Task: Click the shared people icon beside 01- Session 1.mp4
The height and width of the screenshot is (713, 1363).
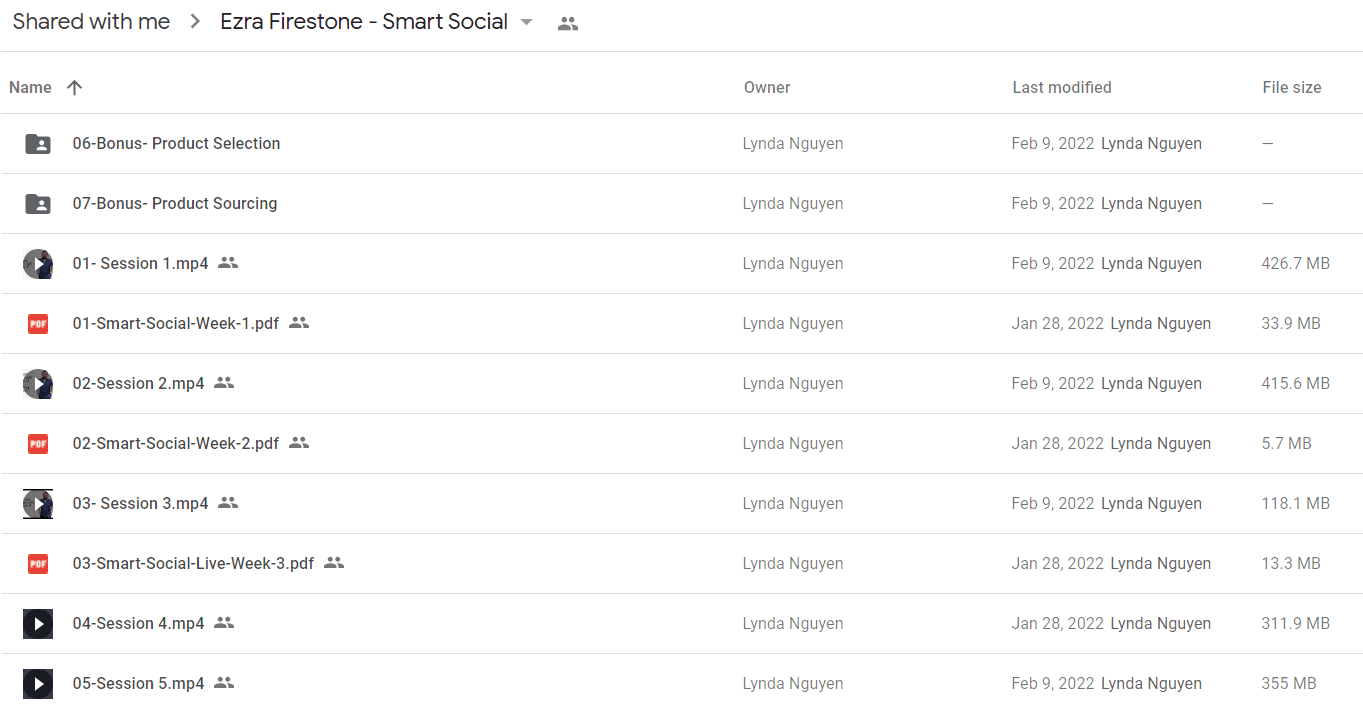Action: pyautogui.click(x=228, y=263)
